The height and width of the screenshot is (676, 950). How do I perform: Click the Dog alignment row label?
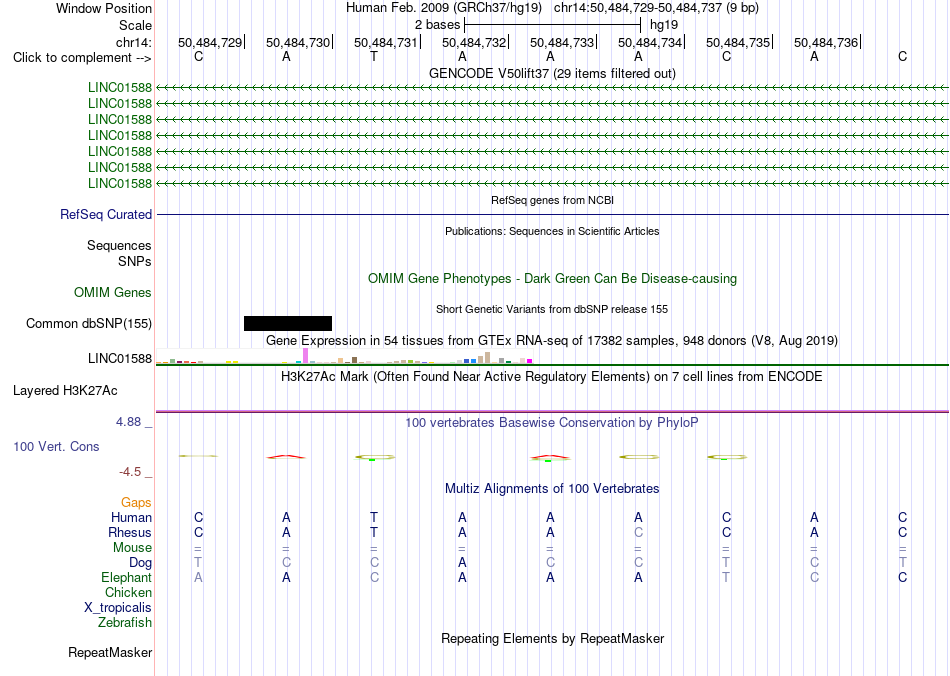tap(140, 563)
